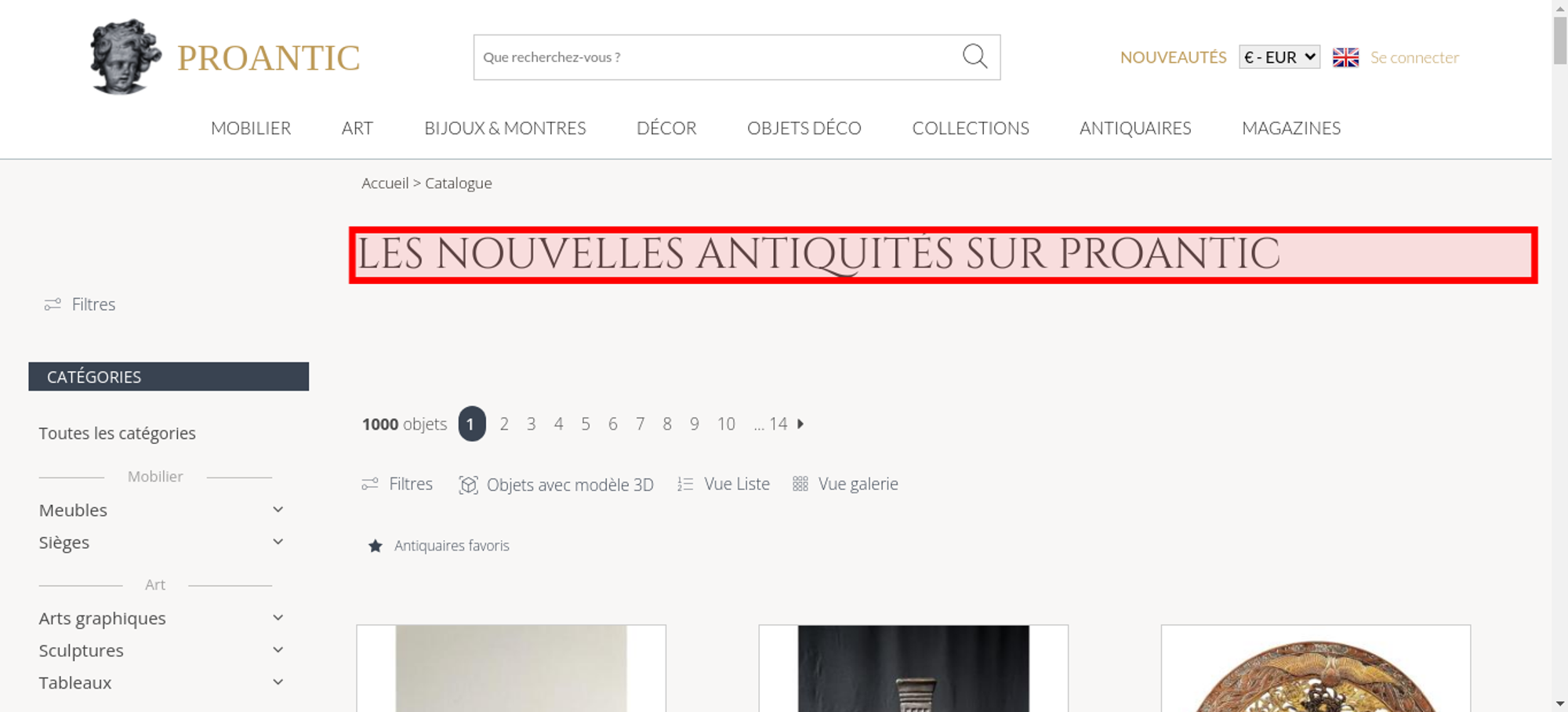Screen dimensions: 1568x712
Task: Open the MOBILIER menu
Action: (x=251, y=128)
